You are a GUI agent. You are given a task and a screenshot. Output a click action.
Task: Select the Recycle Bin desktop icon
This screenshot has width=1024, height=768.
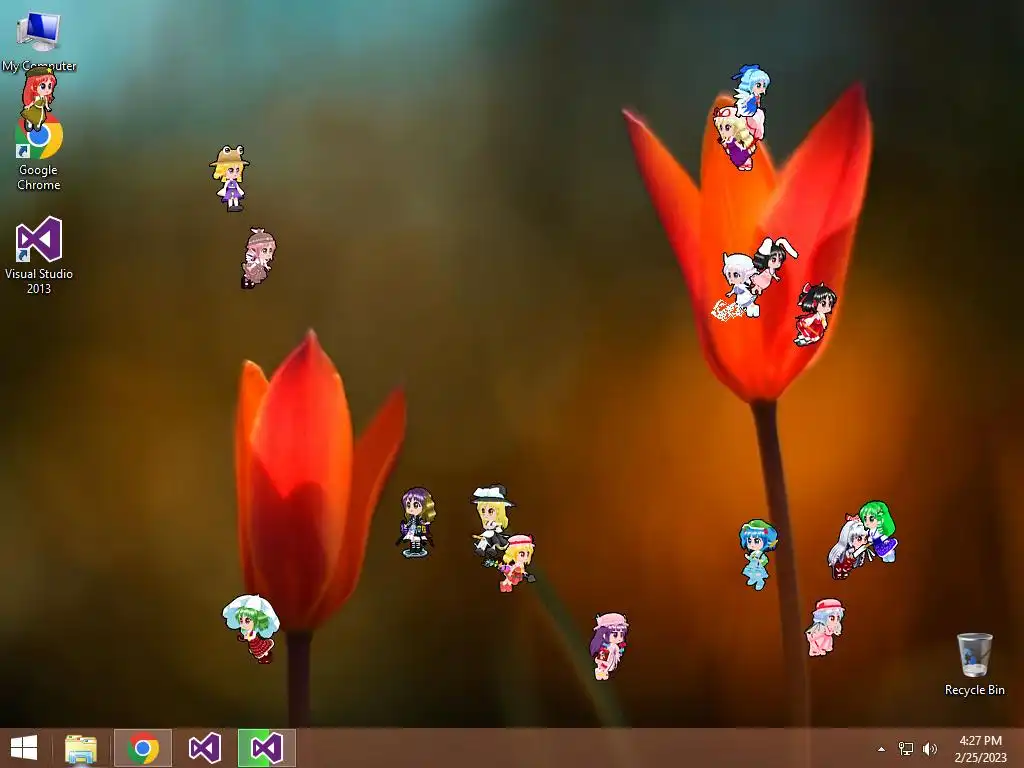pyautogui.click(x=974, y=664)
